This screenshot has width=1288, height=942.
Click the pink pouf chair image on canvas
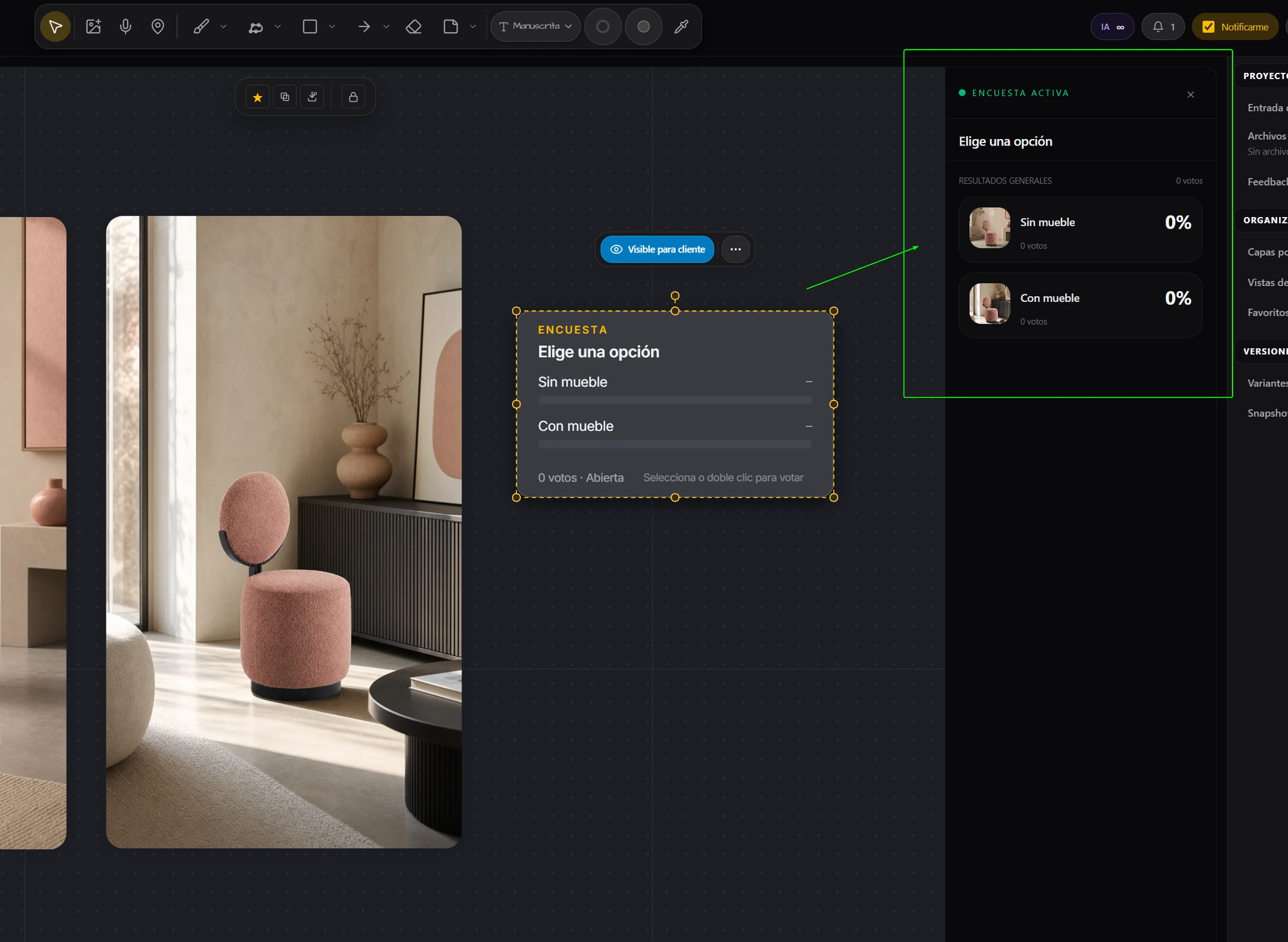tap(283, 532)
